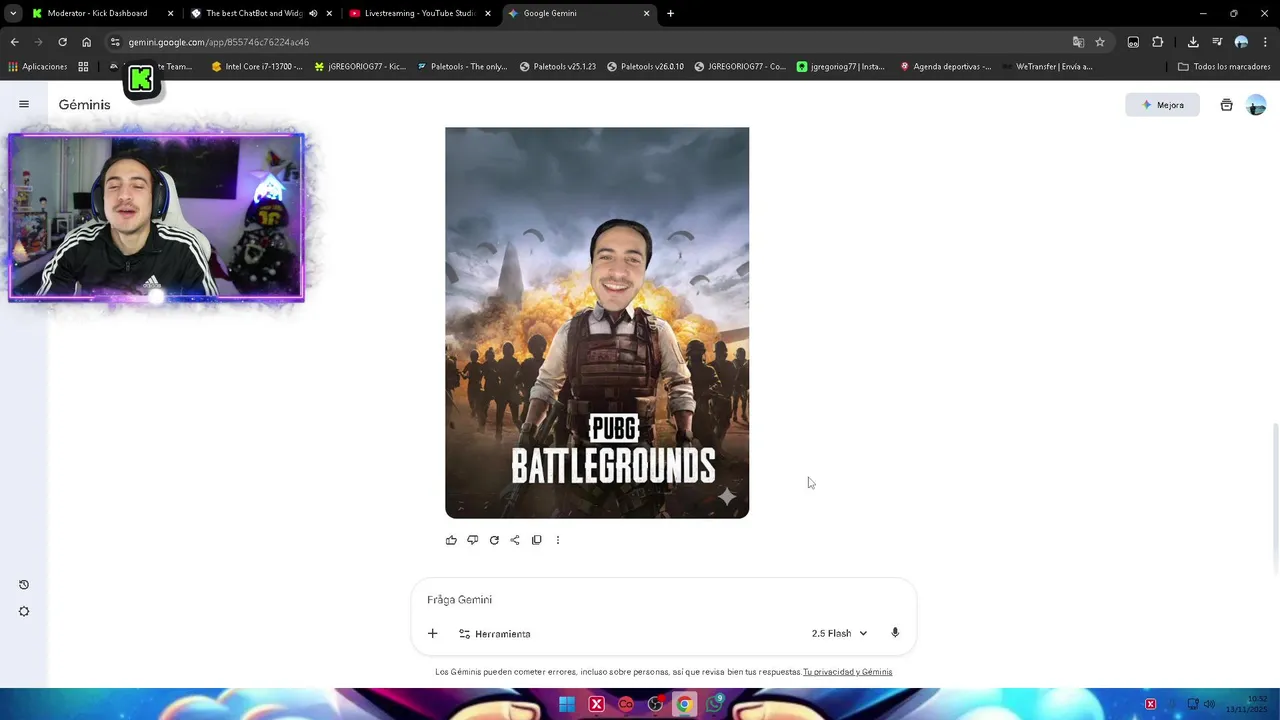
Task: Click the plus icon to add files
Action: [432, 633]
